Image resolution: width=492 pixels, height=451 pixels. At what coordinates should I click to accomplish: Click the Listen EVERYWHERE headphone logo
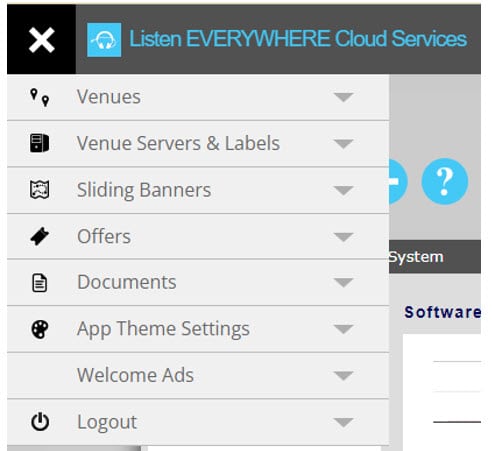tap(104, 40)
